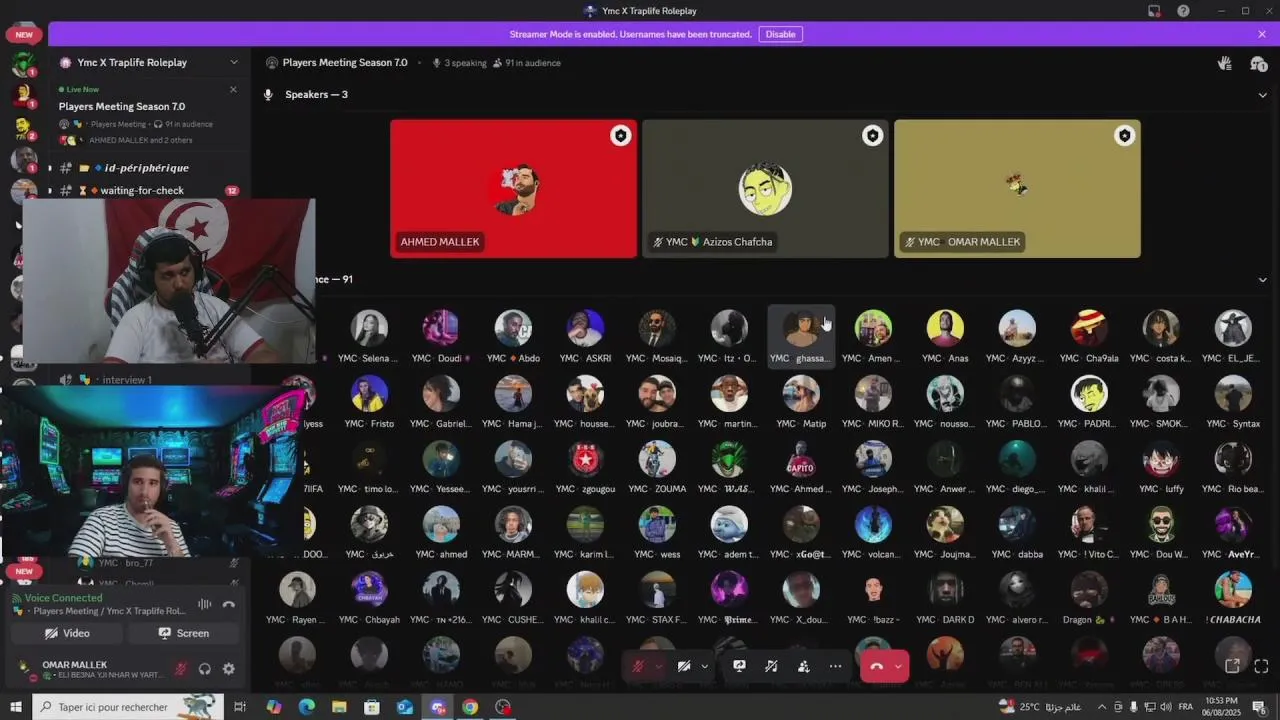1280x720 pixels.
Task: Click the slashed music note icon in the control bar
Action: click(771, 666)
